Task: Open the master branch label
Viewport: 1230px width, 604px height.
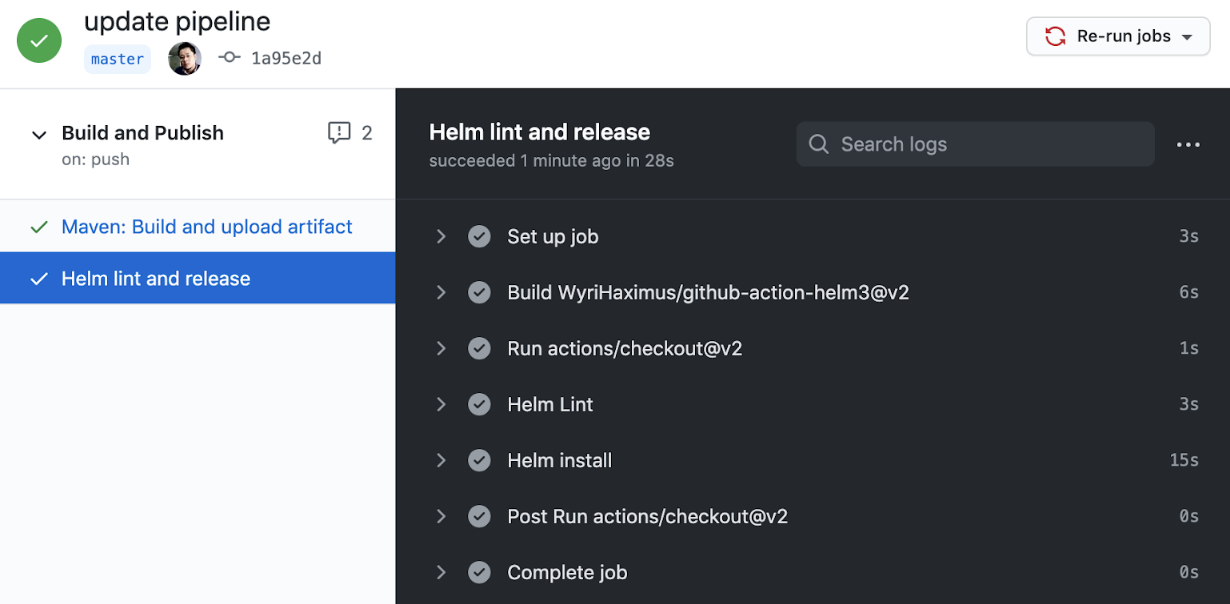Action: coord(117,59)
